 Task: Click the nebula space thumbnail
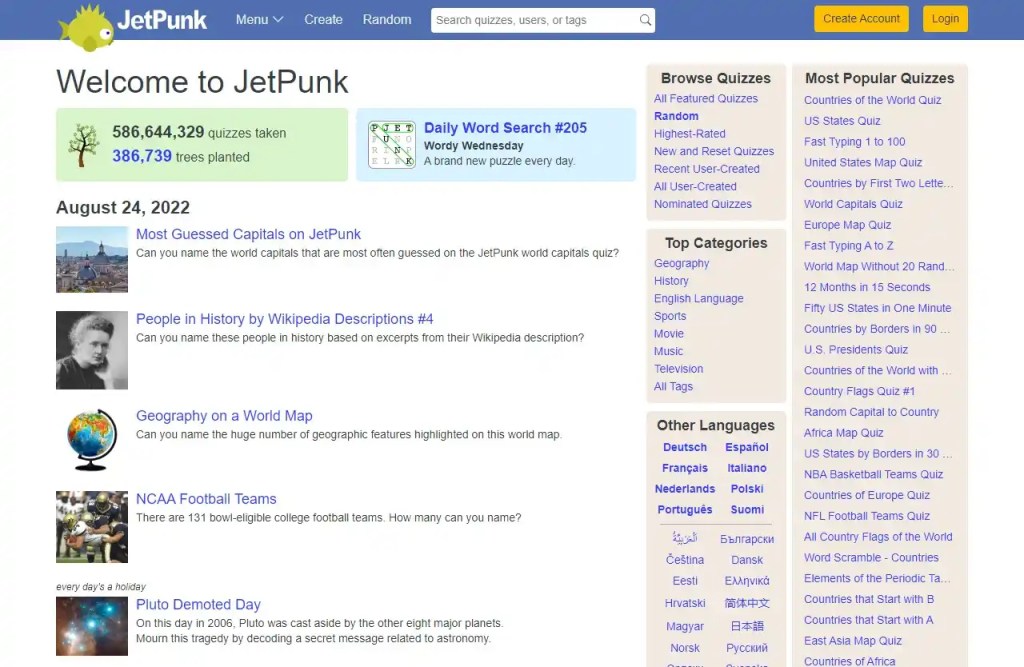[x=92, y=626]
